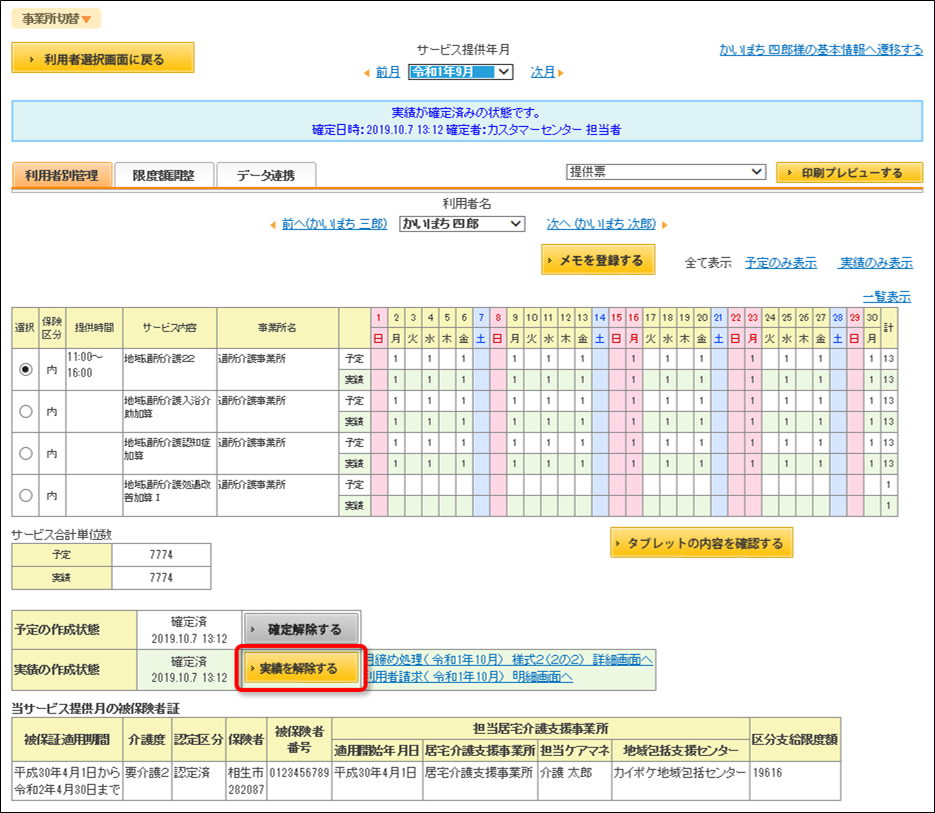This screenshot has height=813, width=935.
Task: Go to previous month via 前月 link
Action: [x=388, y=72]
